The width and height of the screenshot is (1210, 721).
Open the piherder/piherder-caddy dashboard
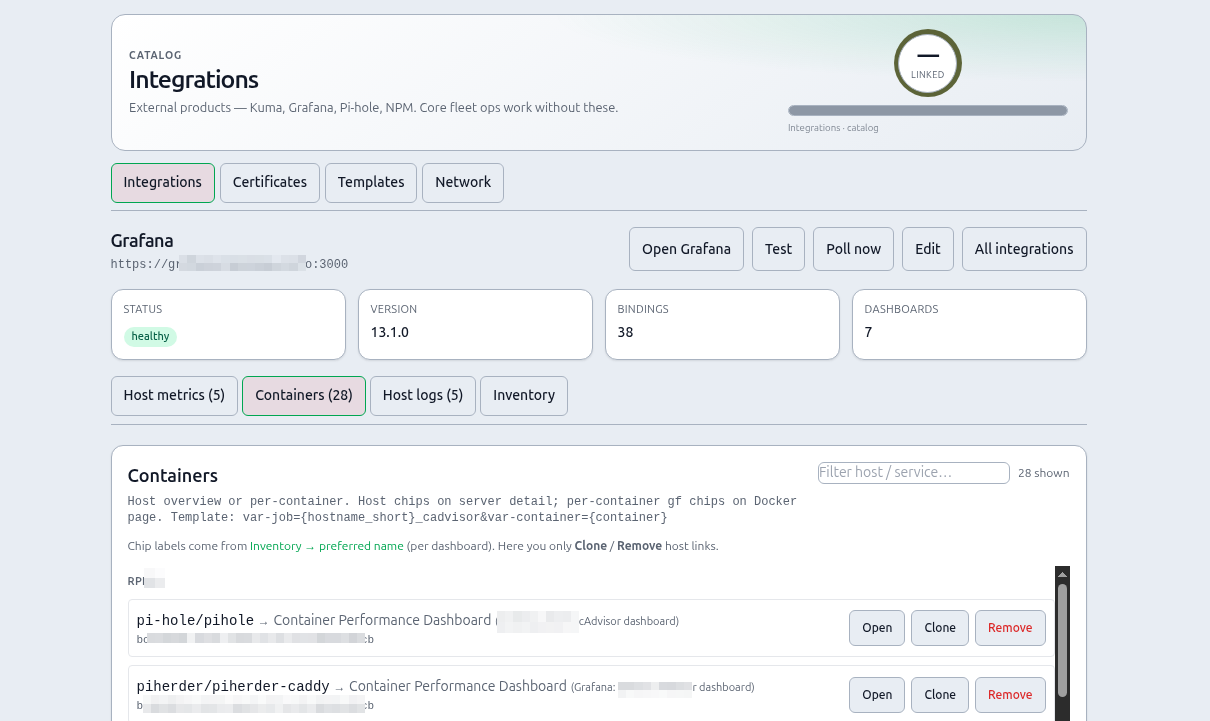(877, 695)
